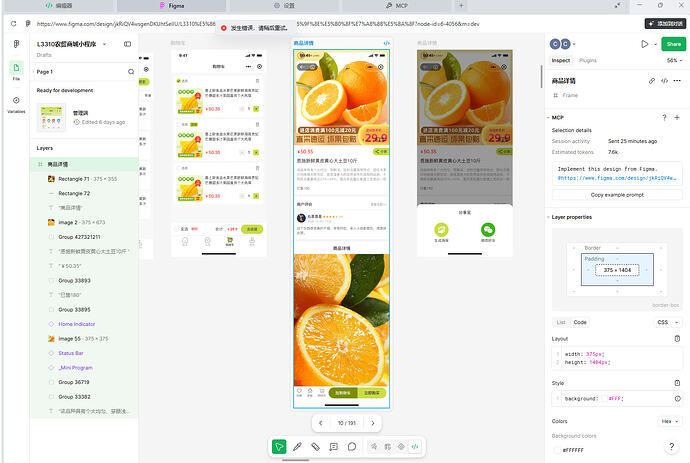Screen dimensions: 690x463
Task: Switch to Code view of properties
Action: coord(580,322)
